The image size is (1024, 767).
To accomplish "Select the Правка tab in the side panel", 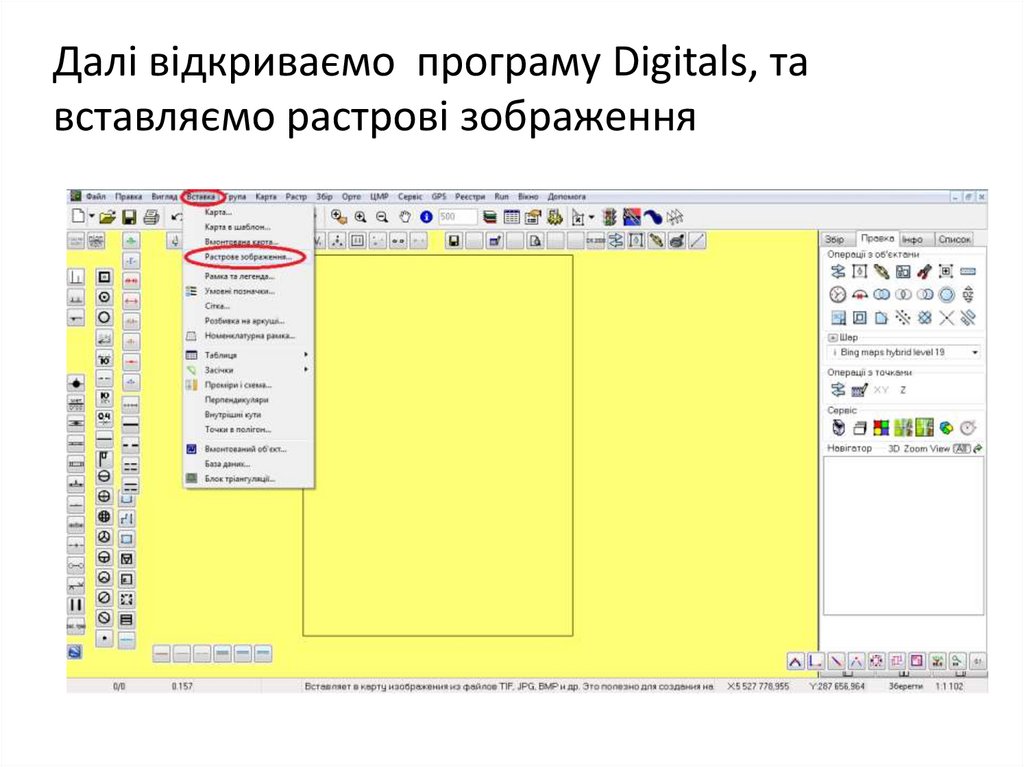I will 876,239.
